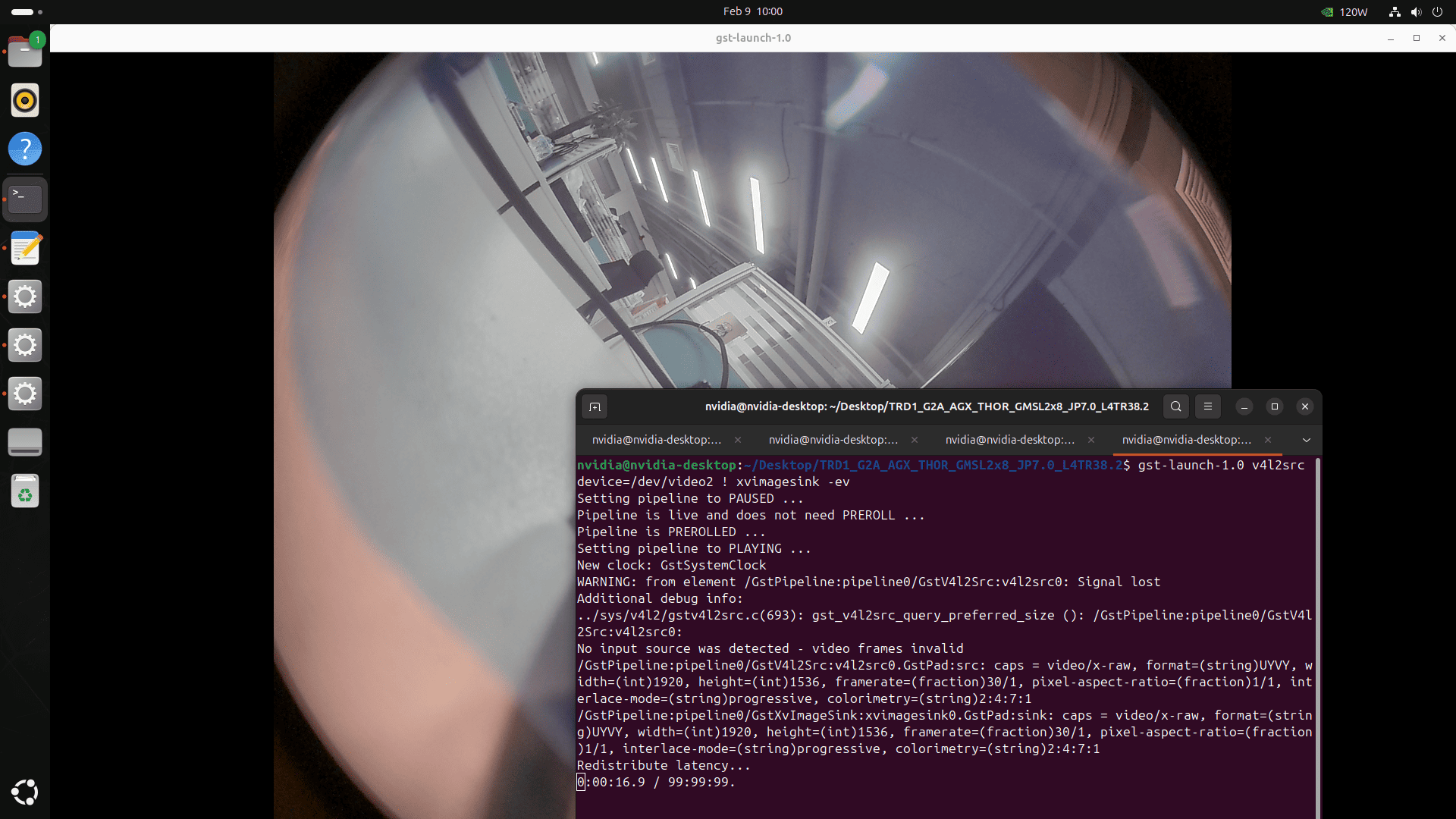Switch to the first terminal tab
The height and width of the screenshot is (819, 1456).
point(656,440)
